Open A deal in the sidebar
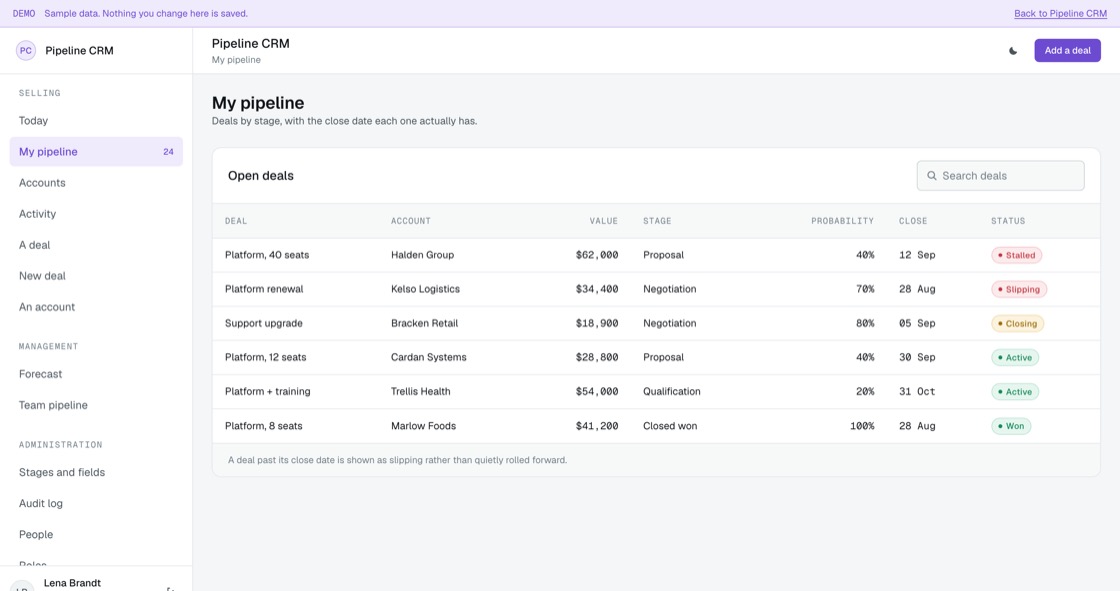This screenshot has width=1120, height=591. (x=96, y=245)
